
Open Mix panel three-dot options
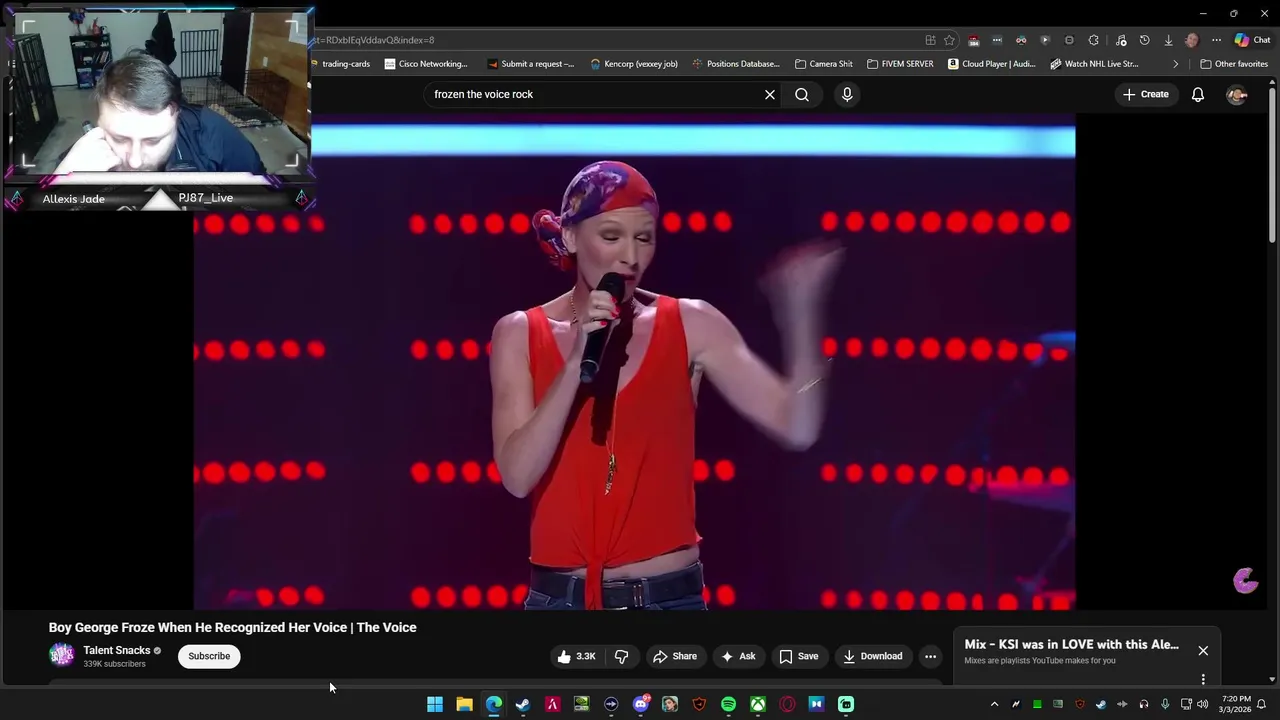click(1203, 679)
